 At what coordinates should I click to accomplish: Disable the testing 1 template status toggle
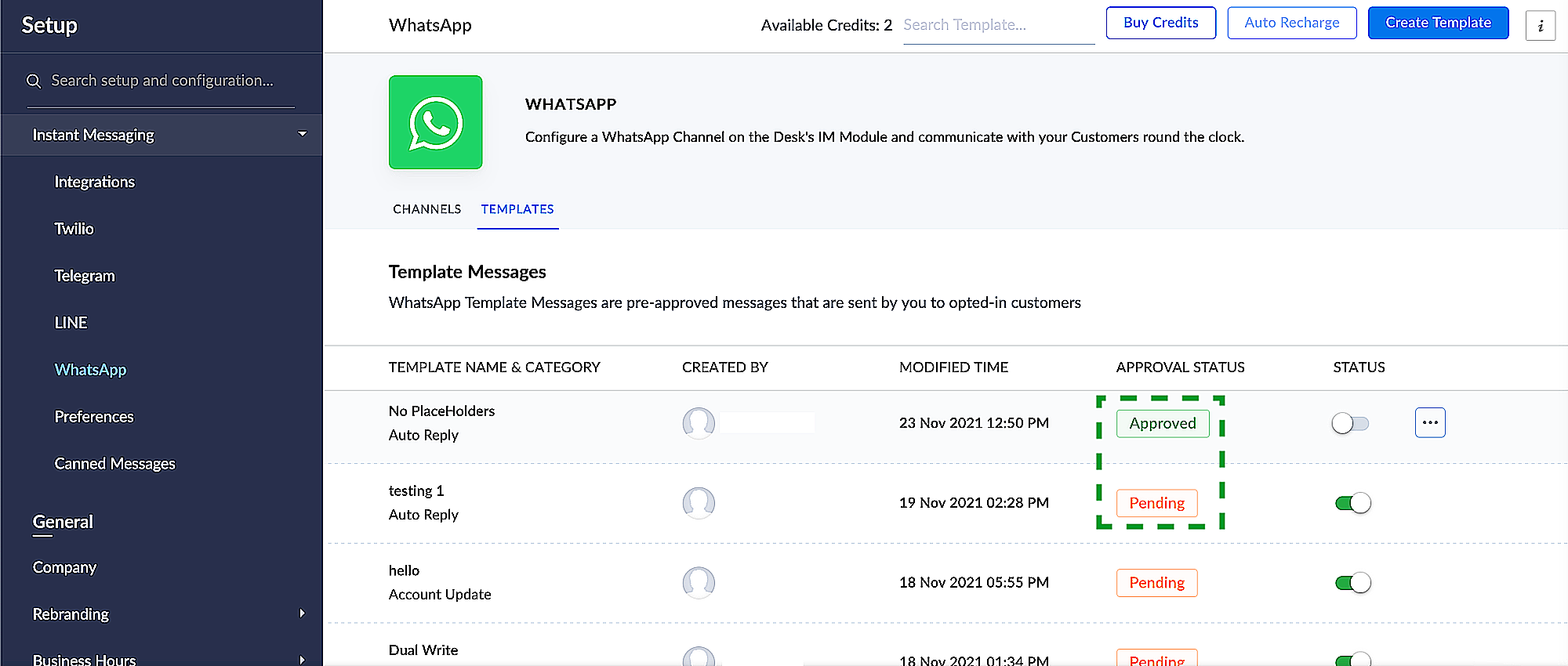pyautogui.click(x=1353, y=503)
